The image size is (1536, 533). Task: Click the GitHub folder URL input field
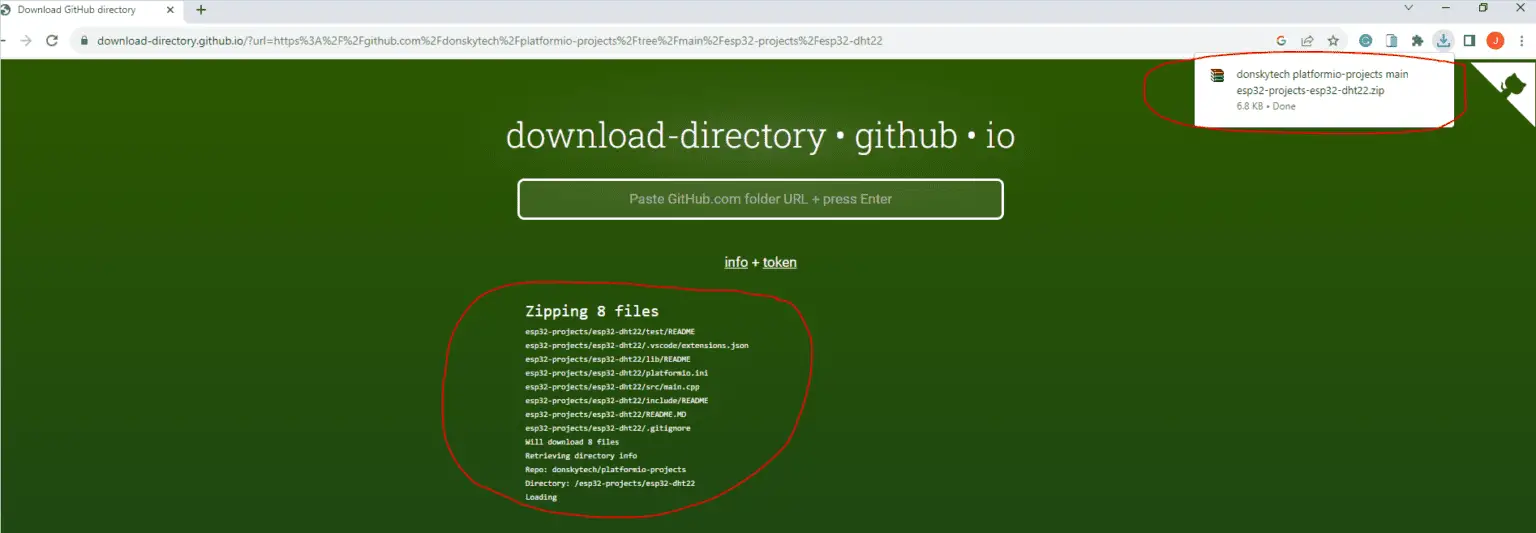[760, 199]
